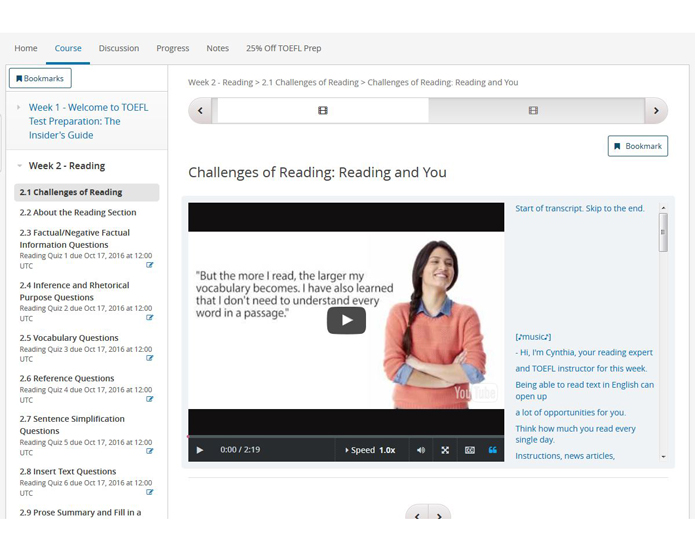Open the Notes tab

click(218, 48)
